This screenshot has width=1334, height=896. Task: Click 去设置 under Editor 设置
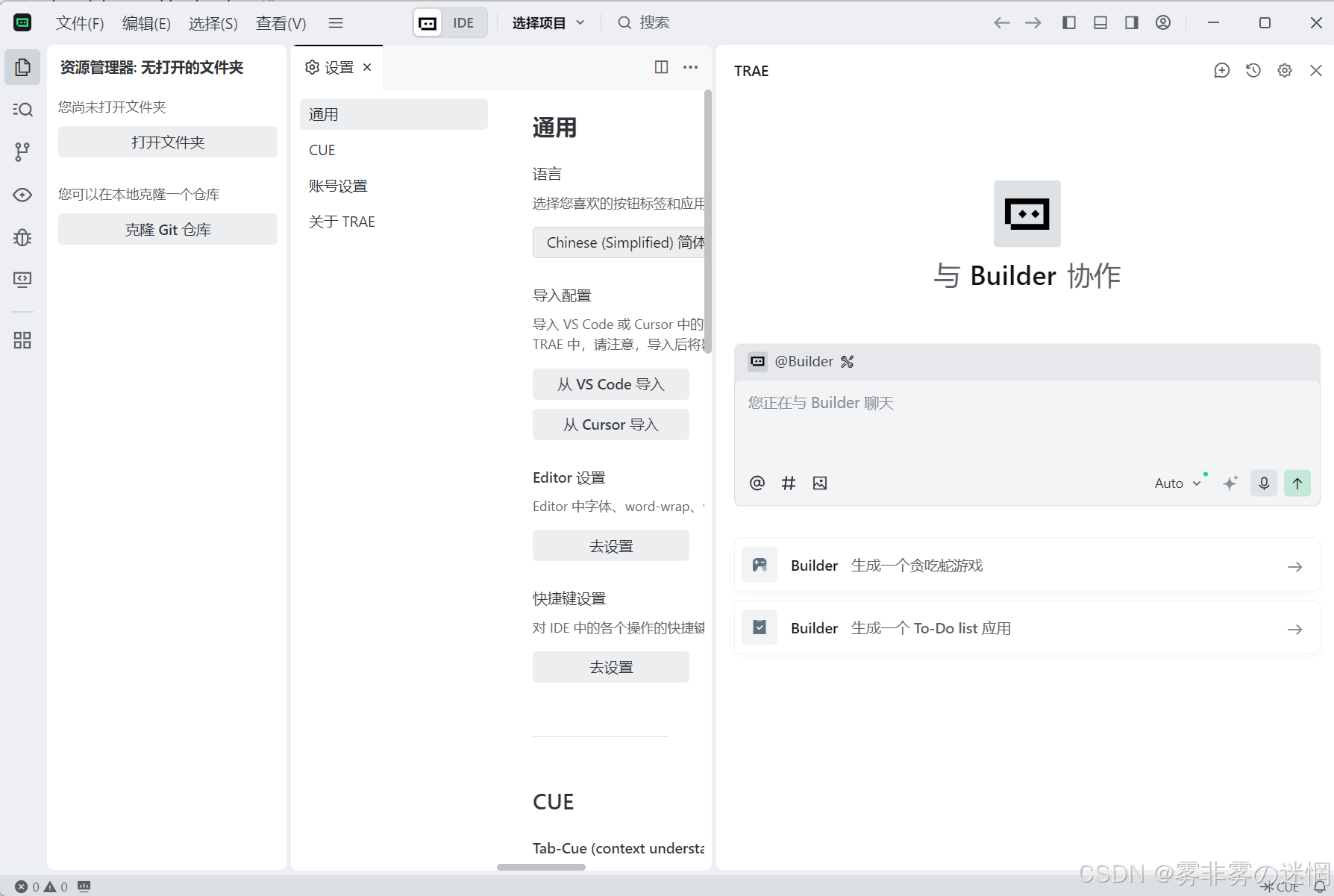611,545
